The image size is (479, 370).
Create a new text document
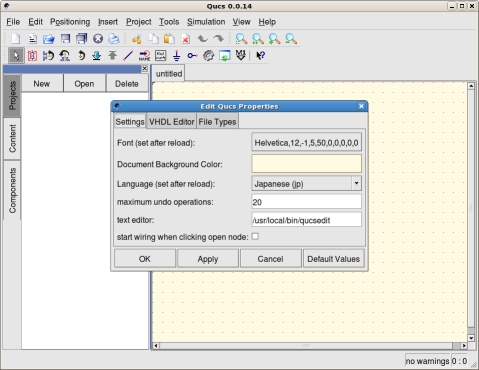pos(32,39)
